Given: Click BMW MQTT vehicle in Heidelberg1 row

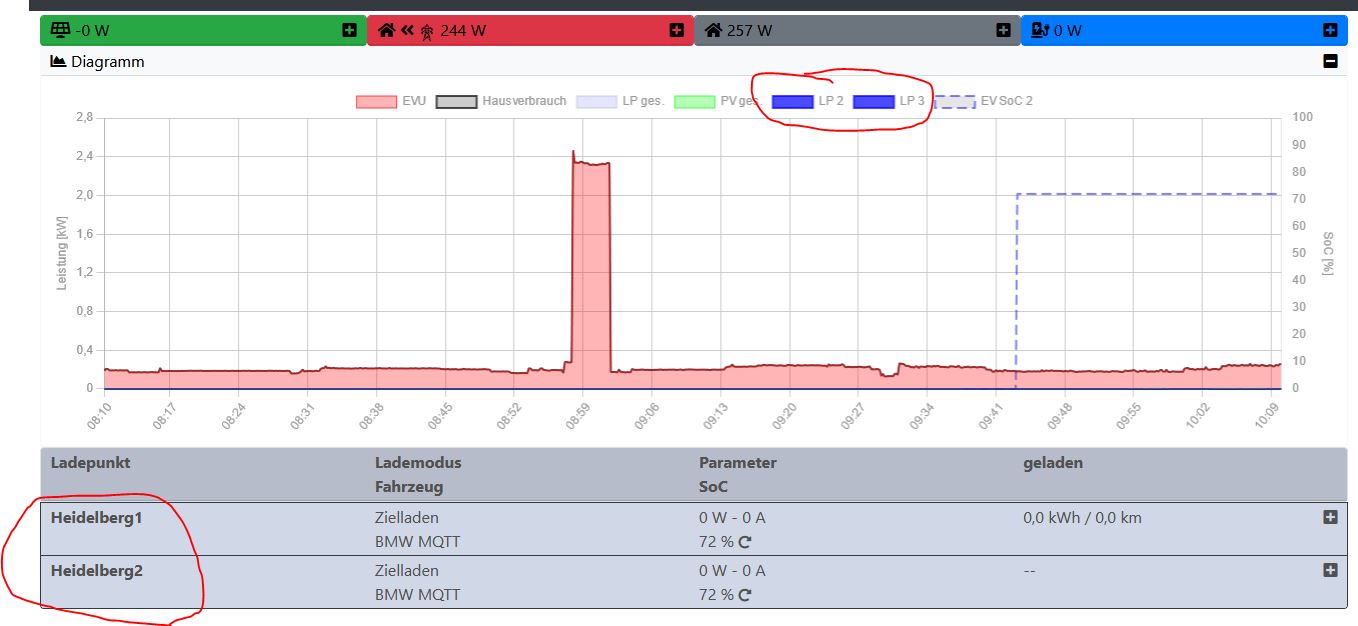Looking at the screenshot, I should tap(418, 542).
